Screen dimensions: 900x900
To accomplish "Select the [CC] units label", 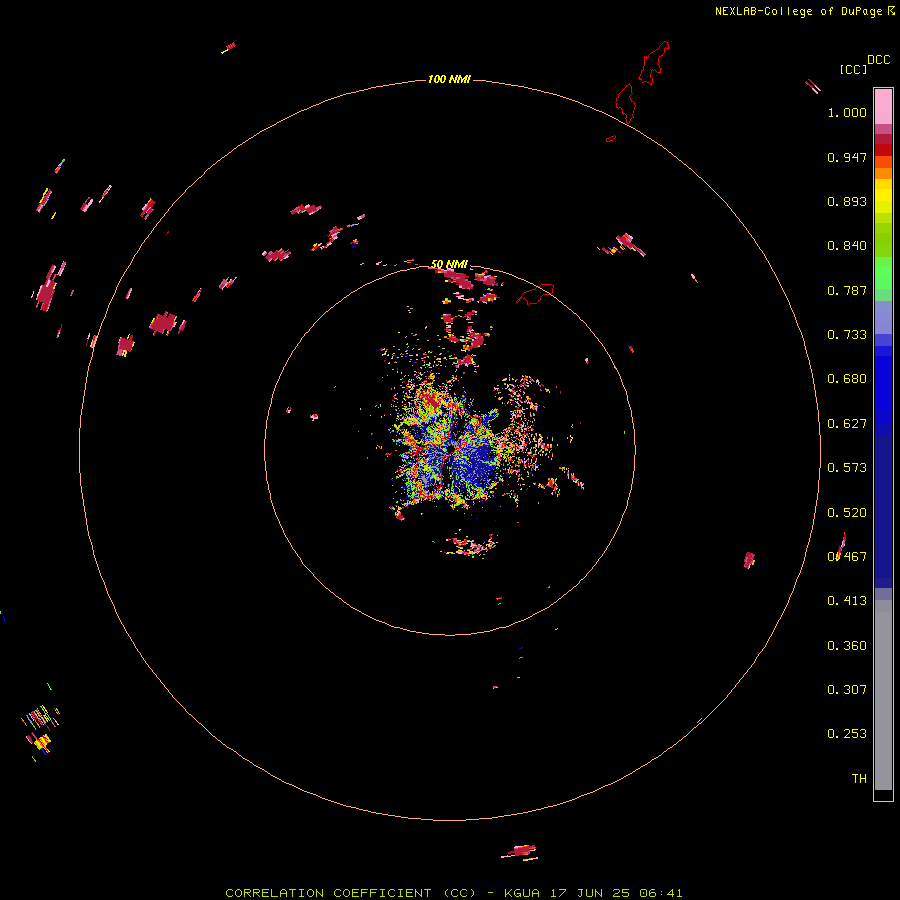I will coord(853,69).
